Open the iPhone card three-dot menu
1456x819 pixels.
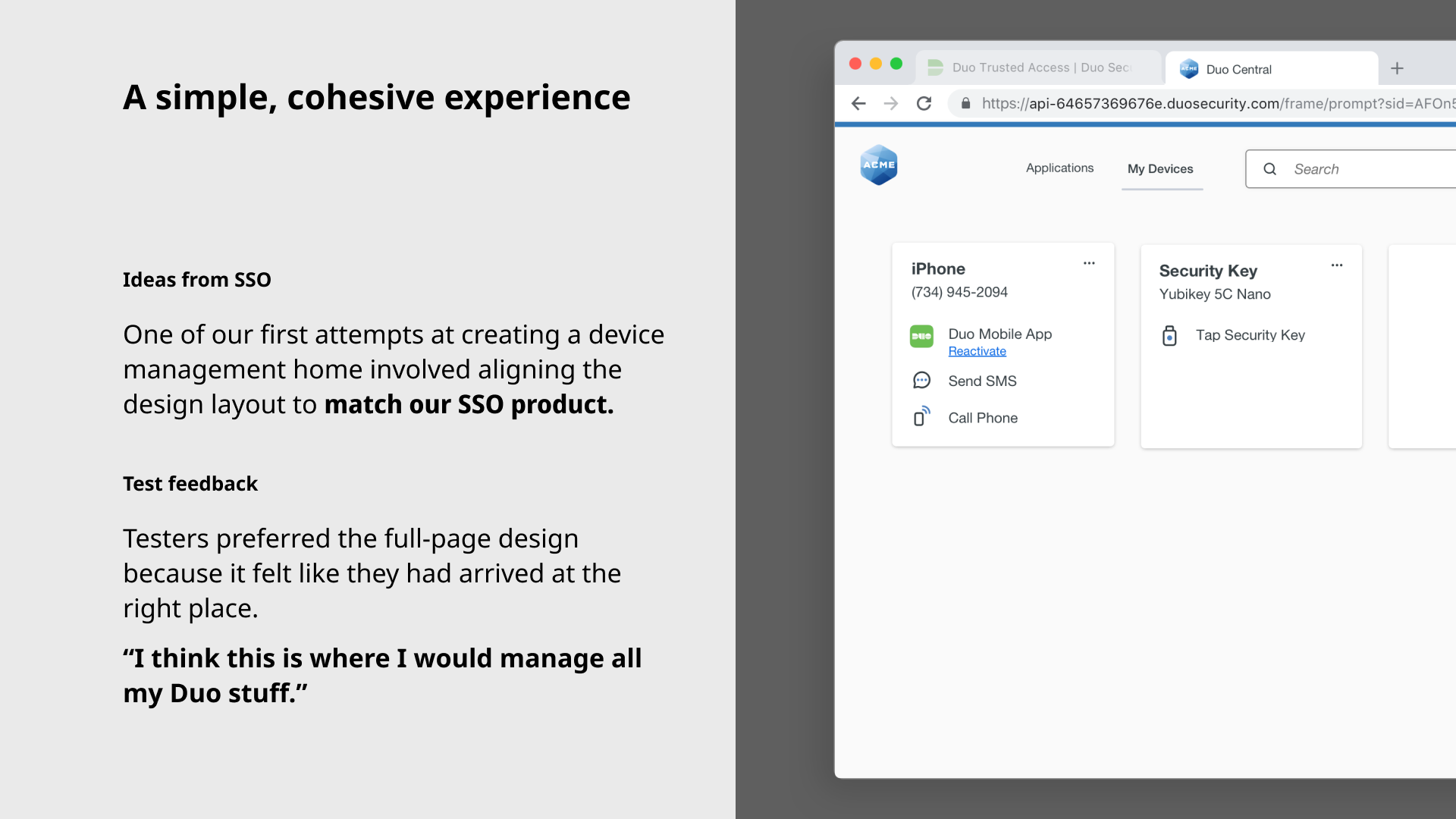point(1089,263)
